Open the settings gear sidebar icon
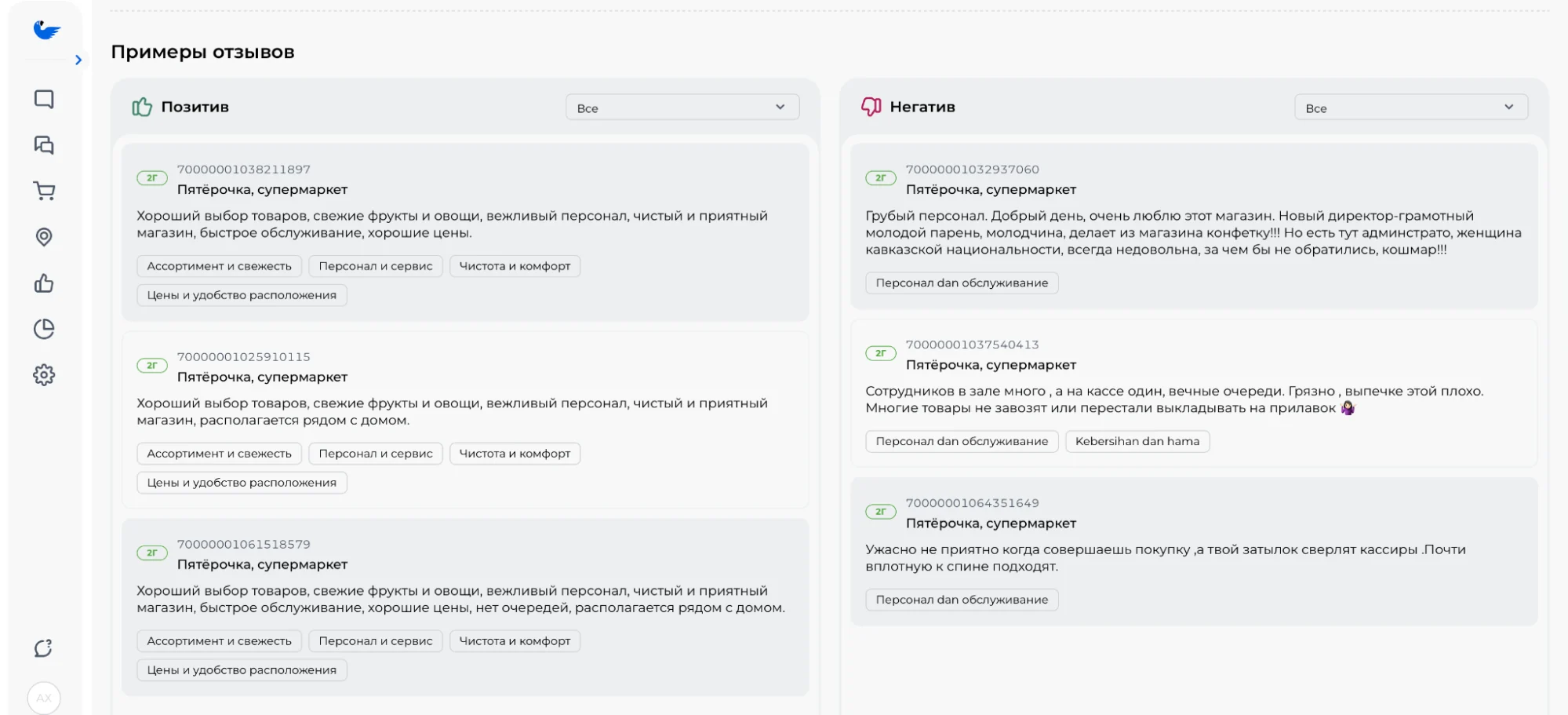 tap(44, 375)
